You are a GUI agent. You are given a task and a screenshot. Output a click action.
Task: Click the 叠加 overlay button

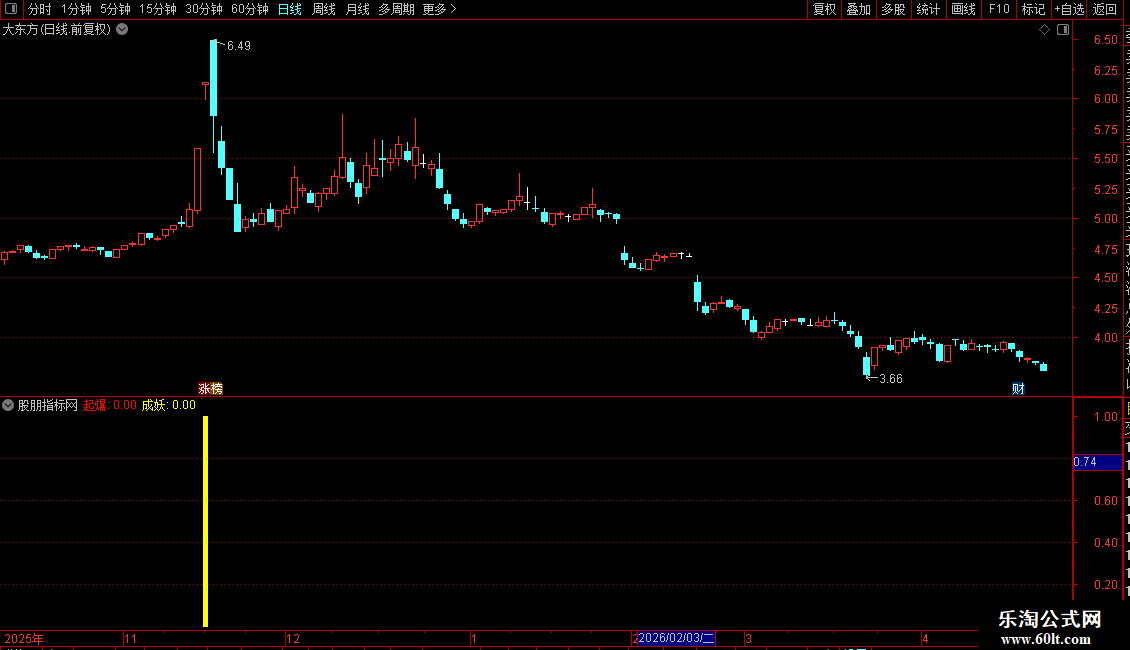(858, 9)
